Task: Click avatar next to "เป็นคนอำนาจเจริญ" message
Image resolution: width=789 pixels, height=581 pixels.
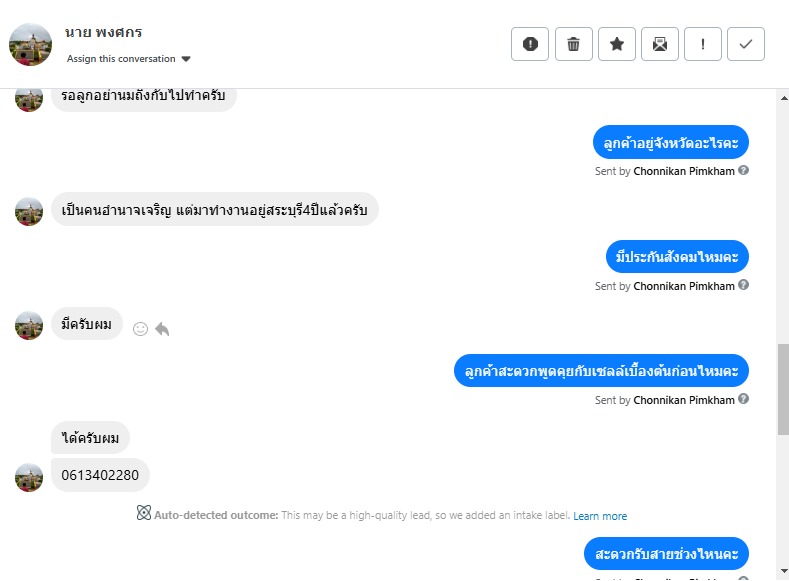Action: coord(29,211)
